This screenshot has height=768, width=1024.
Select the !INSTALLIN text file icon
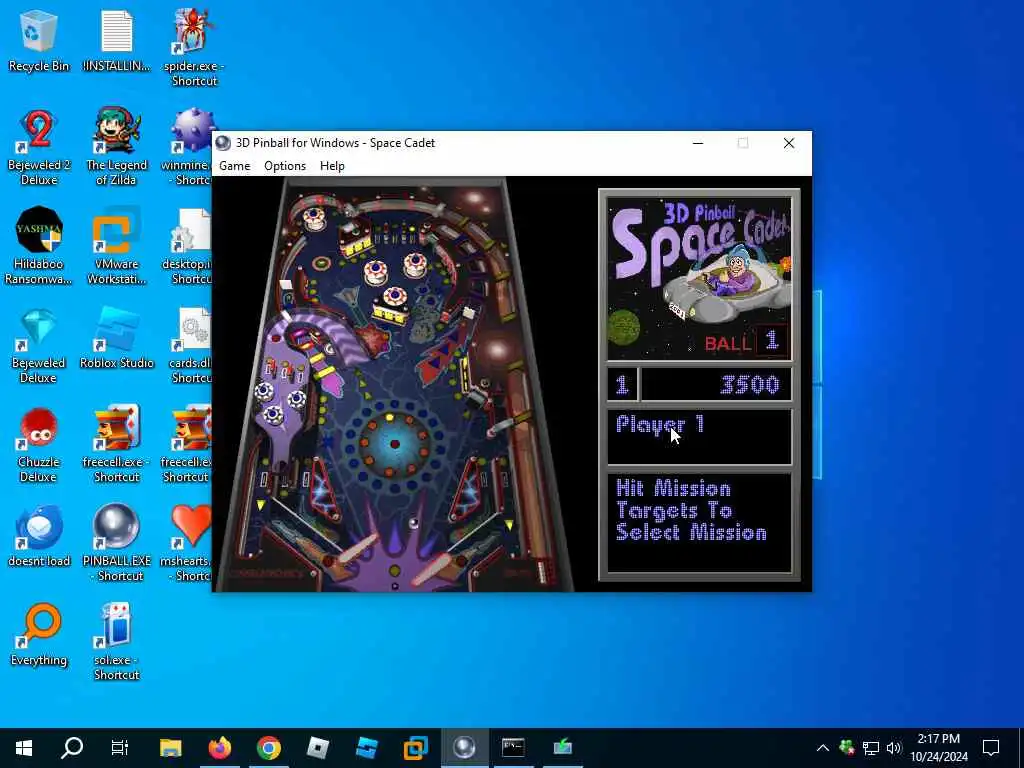click(116, 42)
